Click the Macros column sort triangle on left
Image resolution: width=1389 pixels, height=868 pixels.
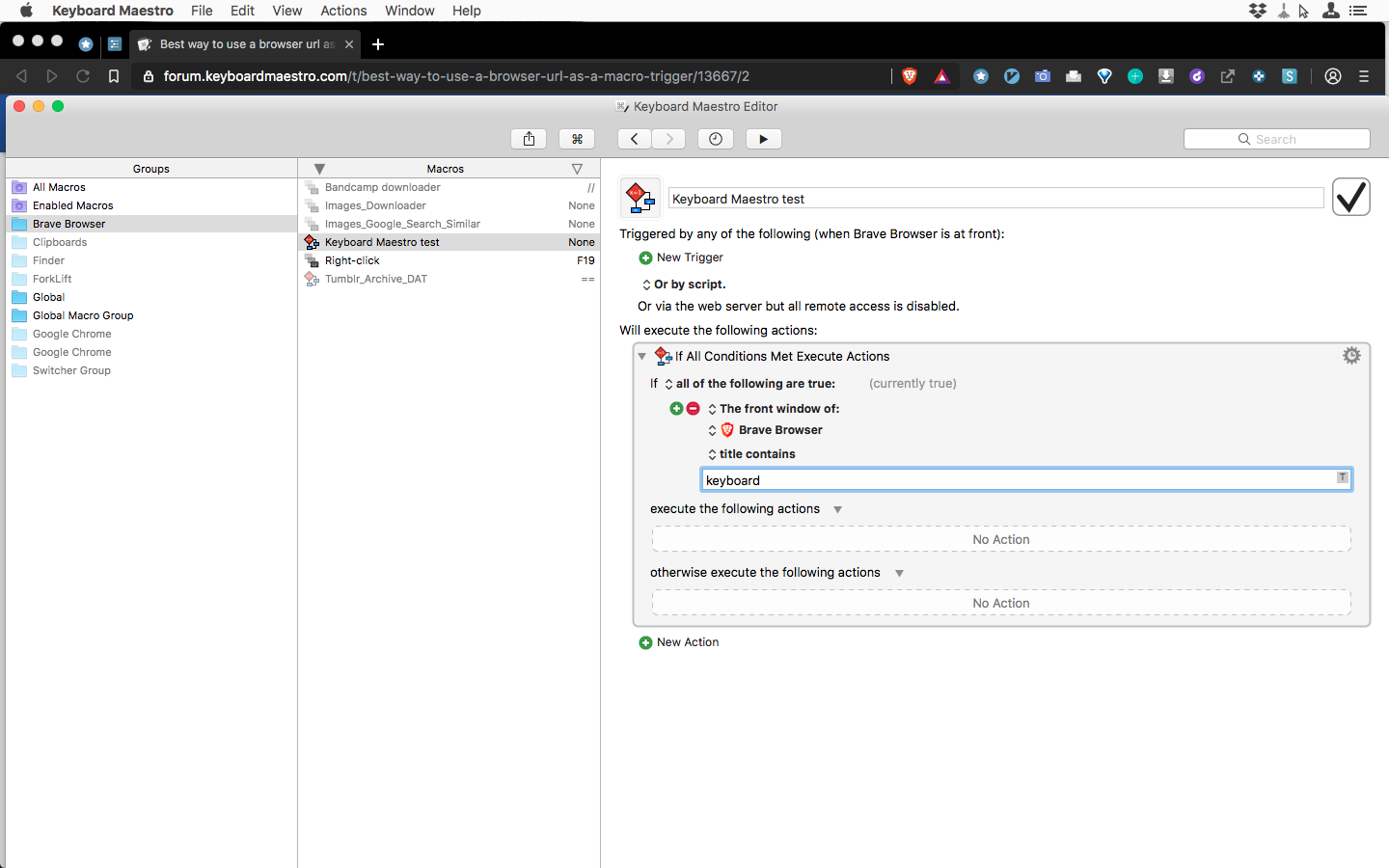tap(319, 169)
